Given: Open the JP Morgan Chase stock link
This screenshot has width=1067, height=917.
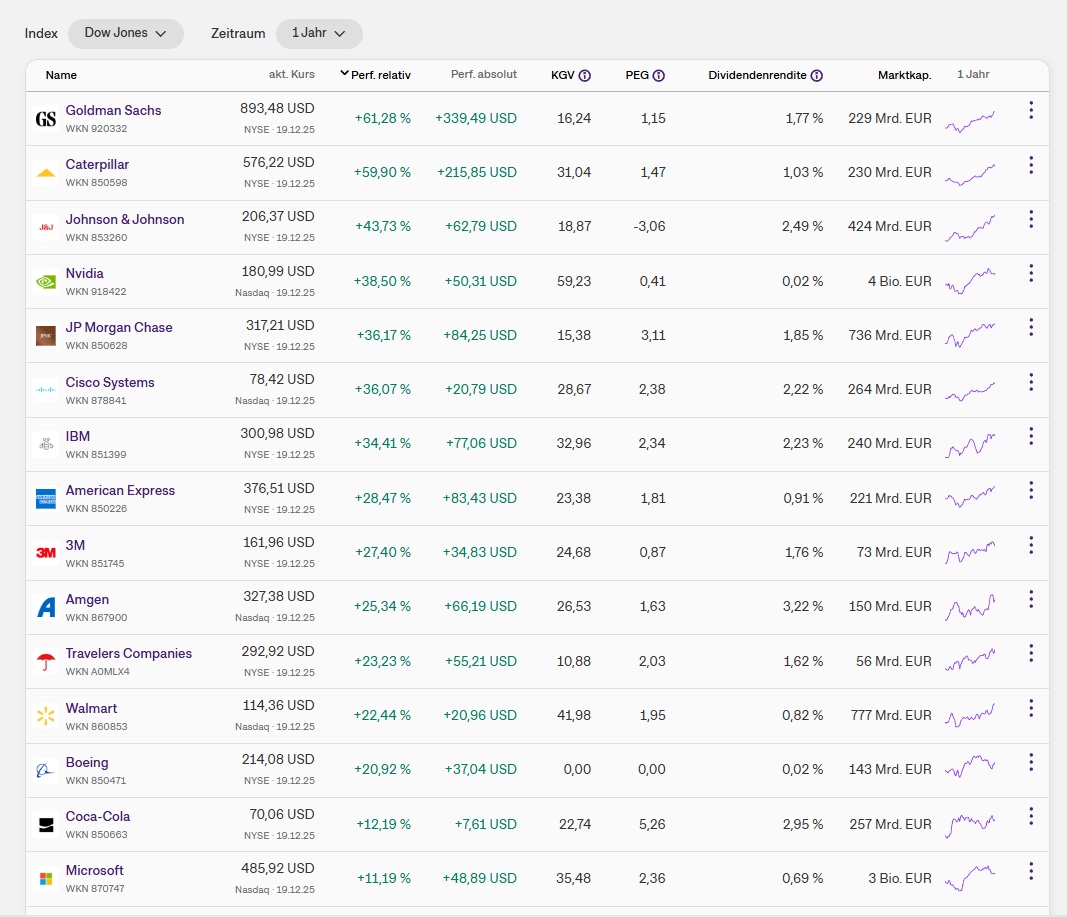Looking at the screenshot, I should pyautogui.click(x=119, y=327).
